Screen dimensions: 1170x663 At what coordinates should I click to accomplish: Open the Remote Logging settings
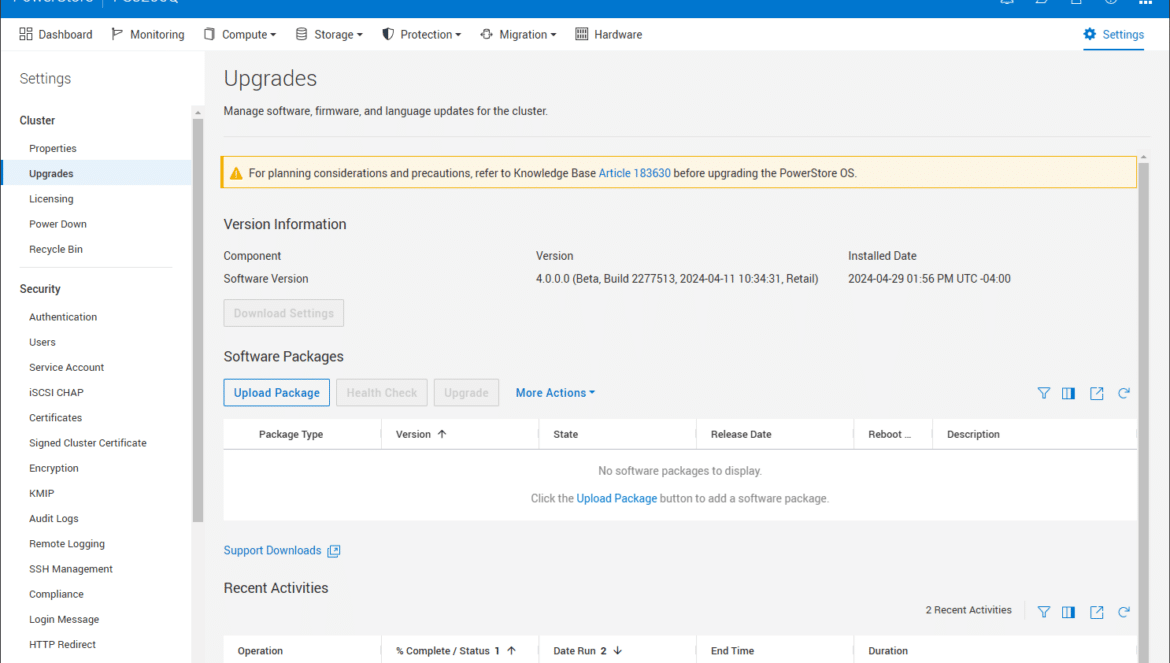point(67,544)
